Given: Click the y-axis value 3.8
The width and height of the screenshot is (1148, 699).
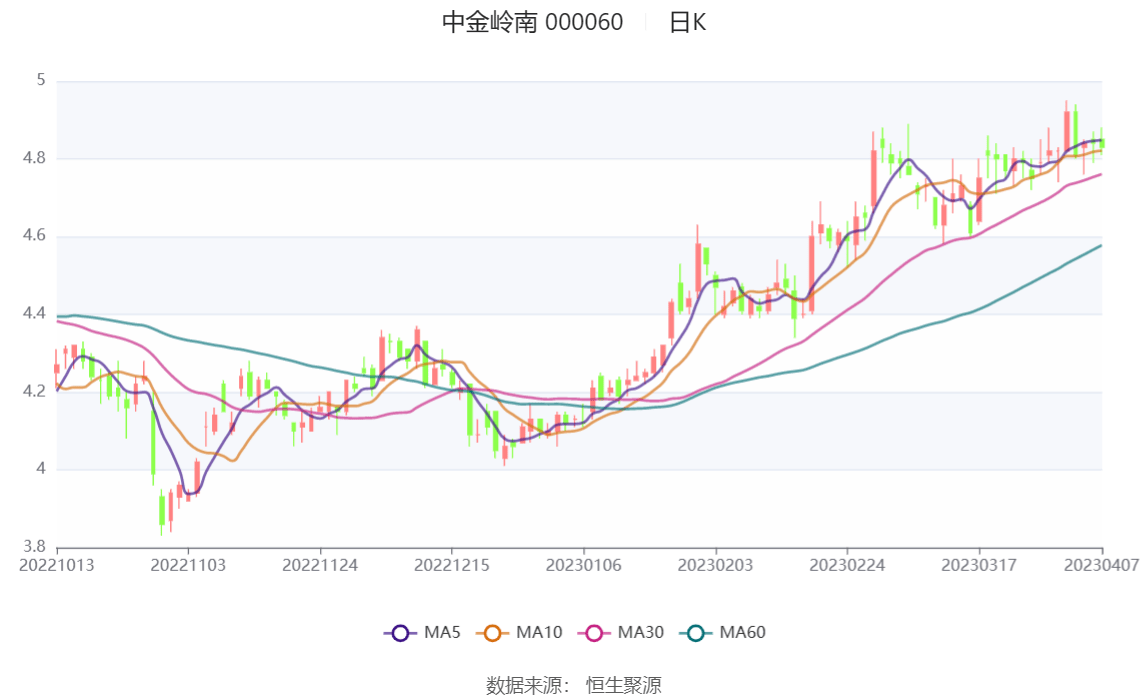Looking at the screenshot, I should pos(34,547).
